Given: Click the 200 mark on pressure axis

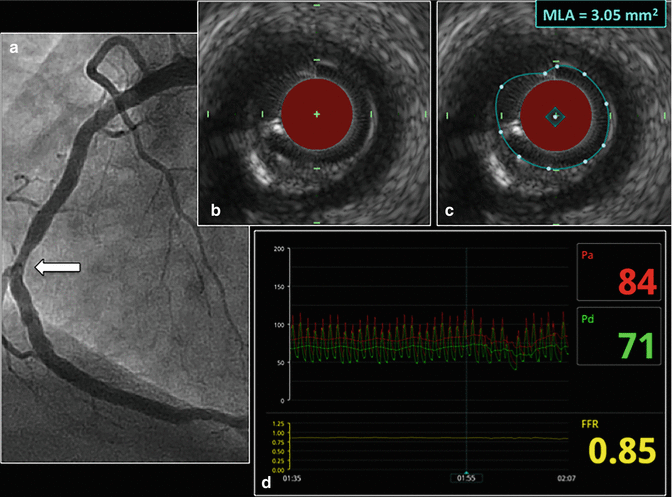Looking at the screenshot, I should click(x=279, y=248).
